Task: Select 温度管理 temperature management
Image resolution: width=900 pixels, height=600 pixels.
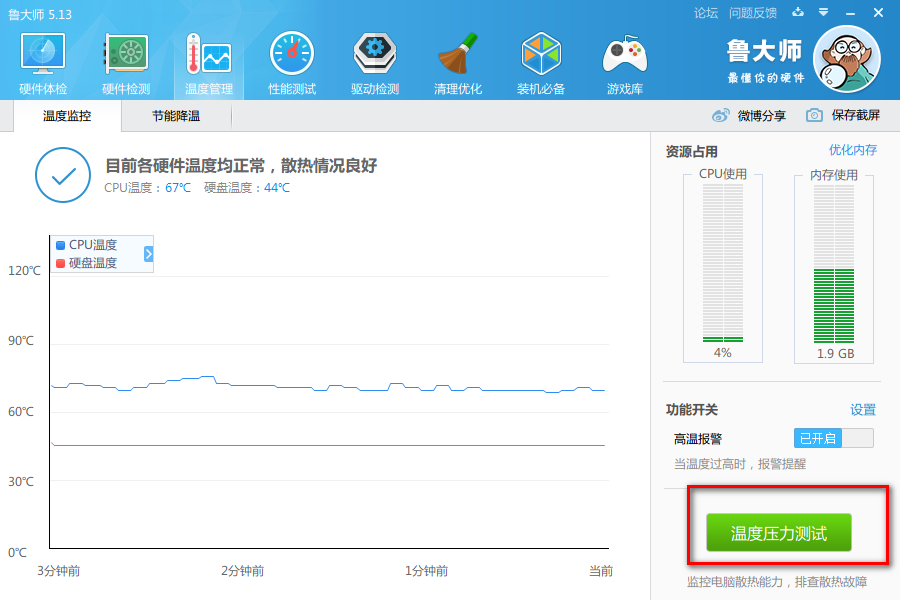Action: (x=209, y=63)
